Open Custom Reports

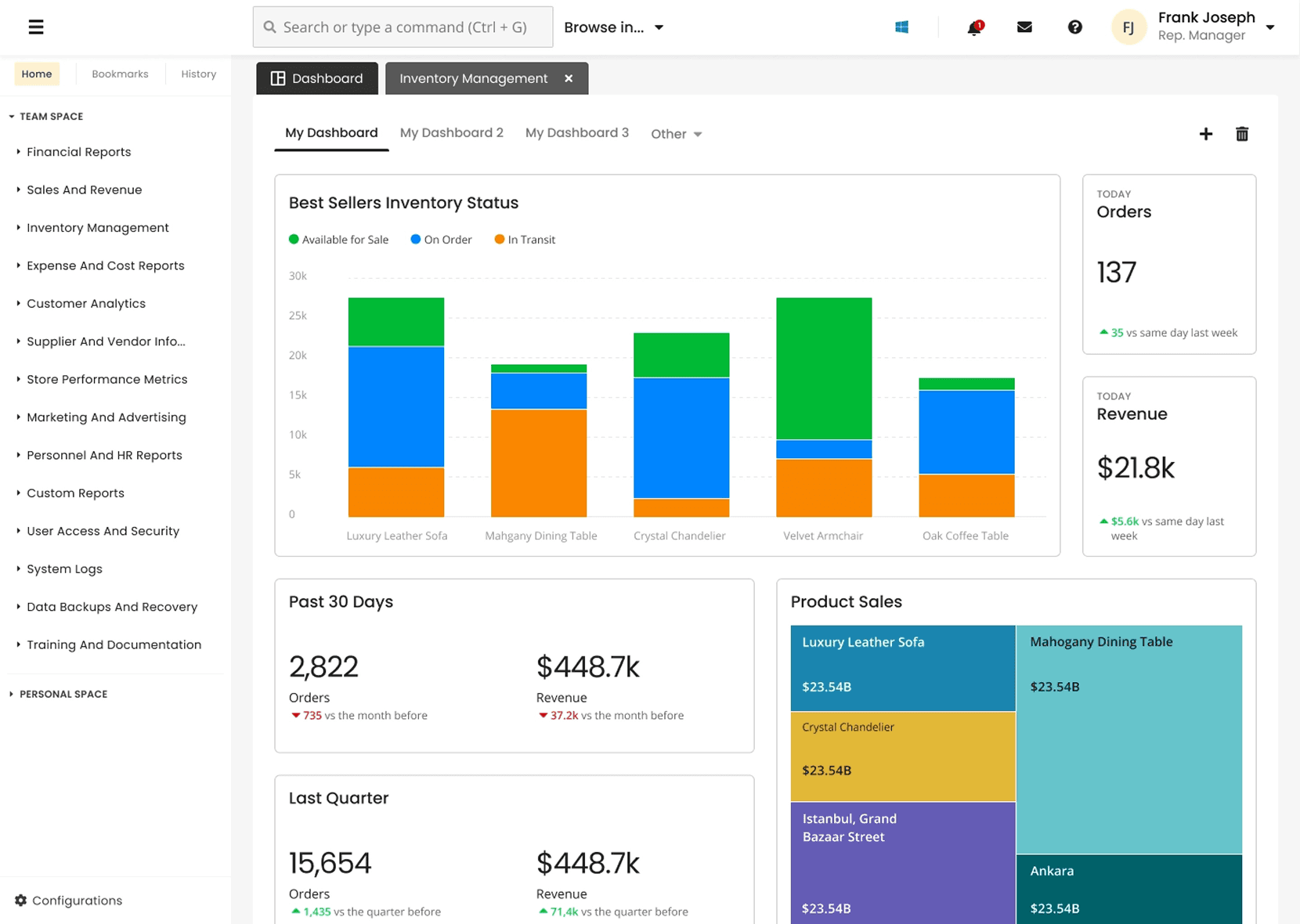point(75,493)
